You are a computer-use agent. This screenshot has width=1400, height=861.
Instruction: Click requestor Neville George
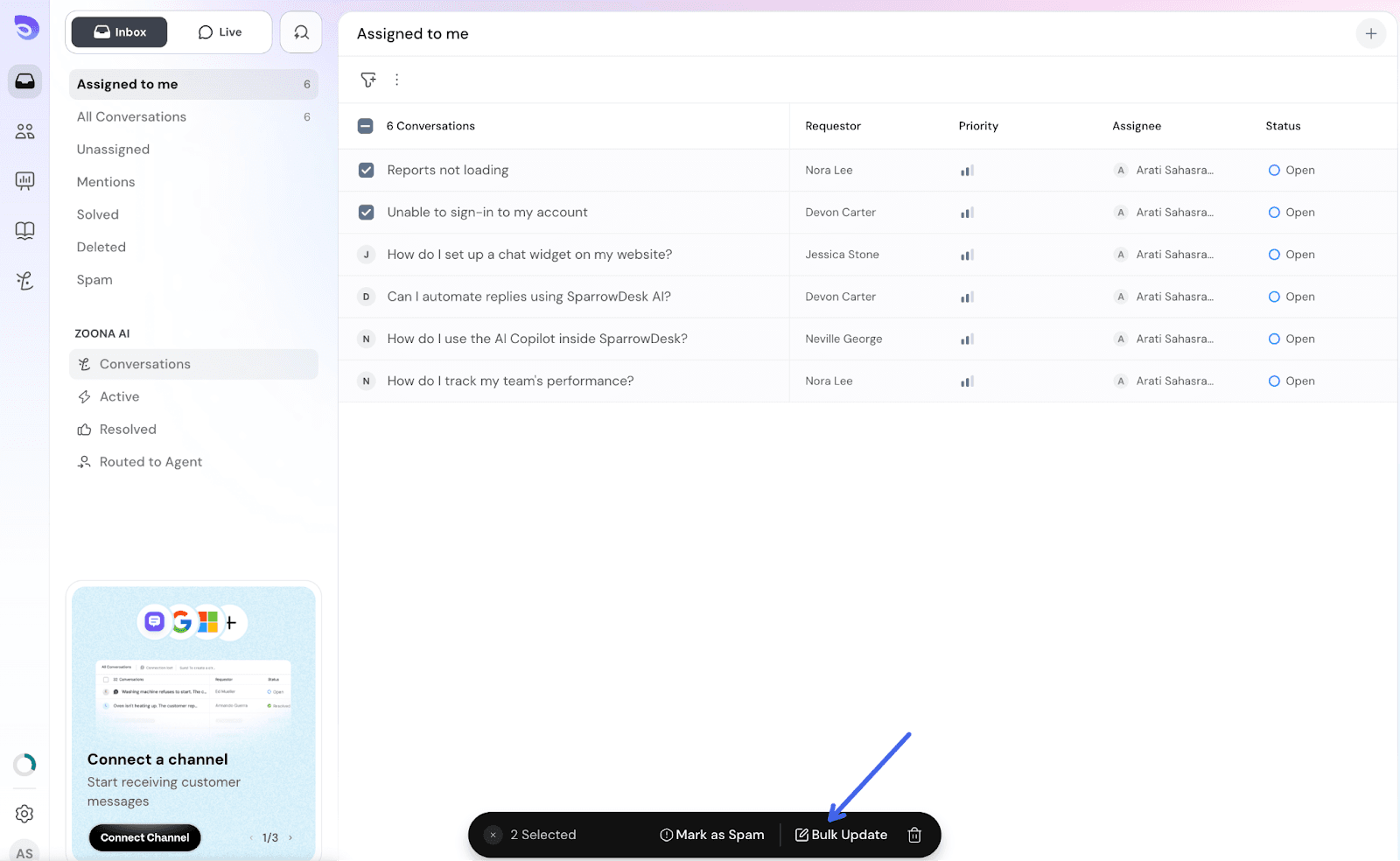pyautogui.click(x=843, y=339)
